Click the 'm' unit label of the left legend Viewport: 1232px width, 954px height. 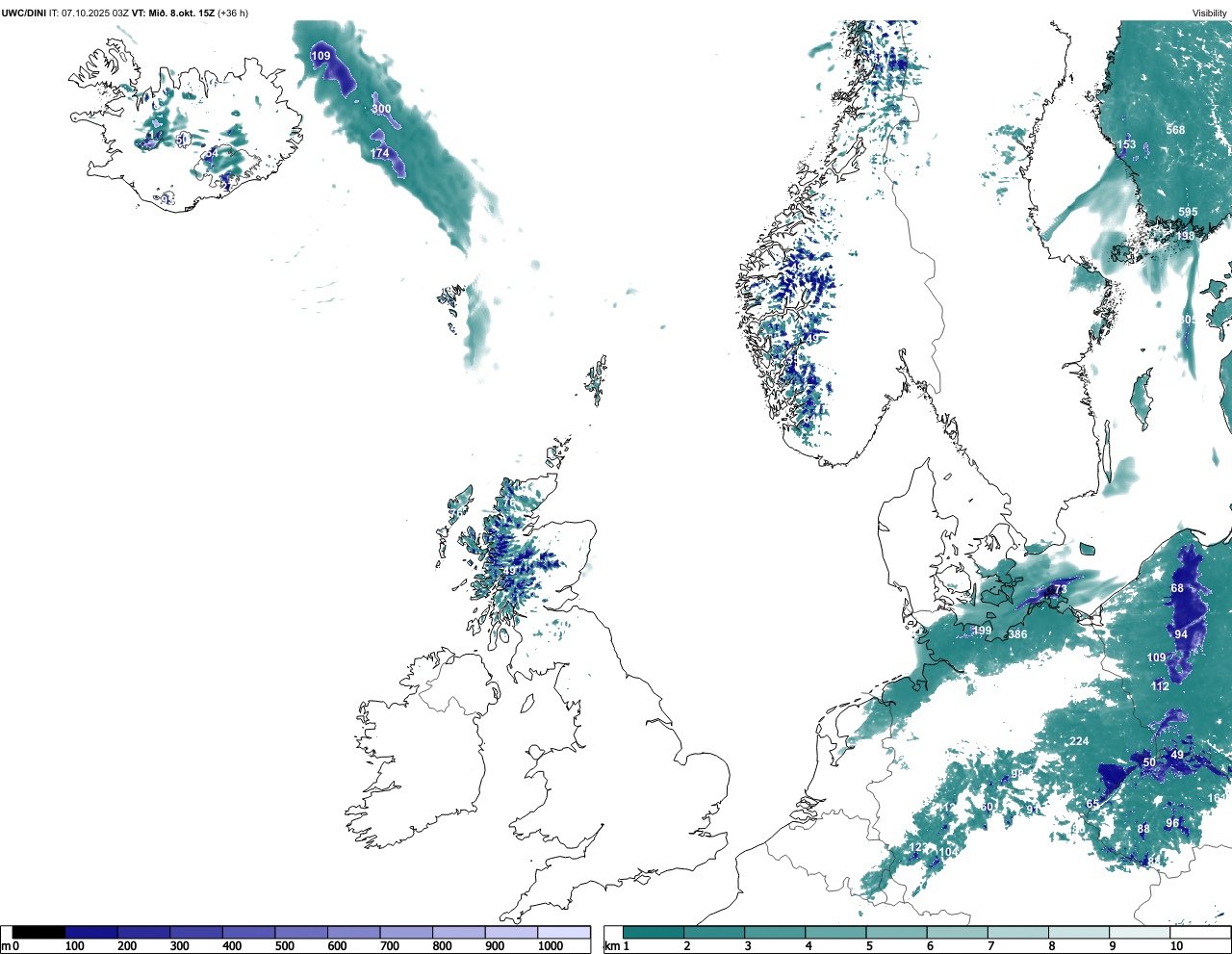click(6, 946)
